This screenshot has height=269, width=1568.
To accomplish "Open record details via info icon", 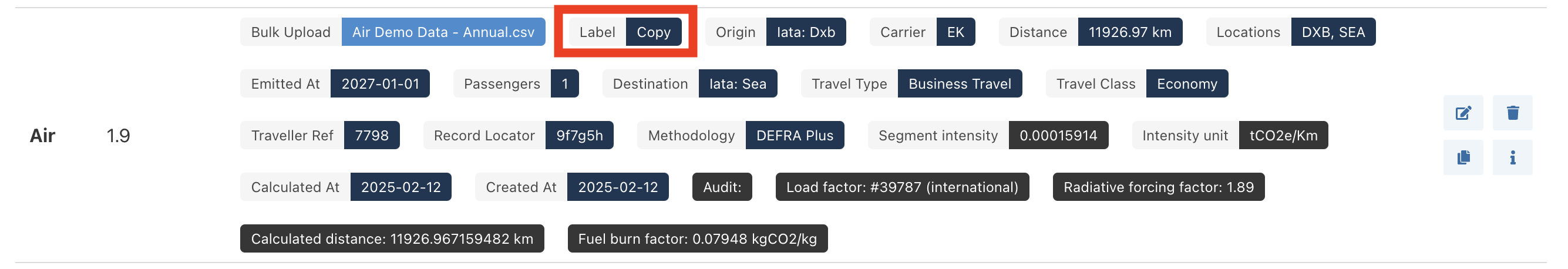I will 1512,157.
